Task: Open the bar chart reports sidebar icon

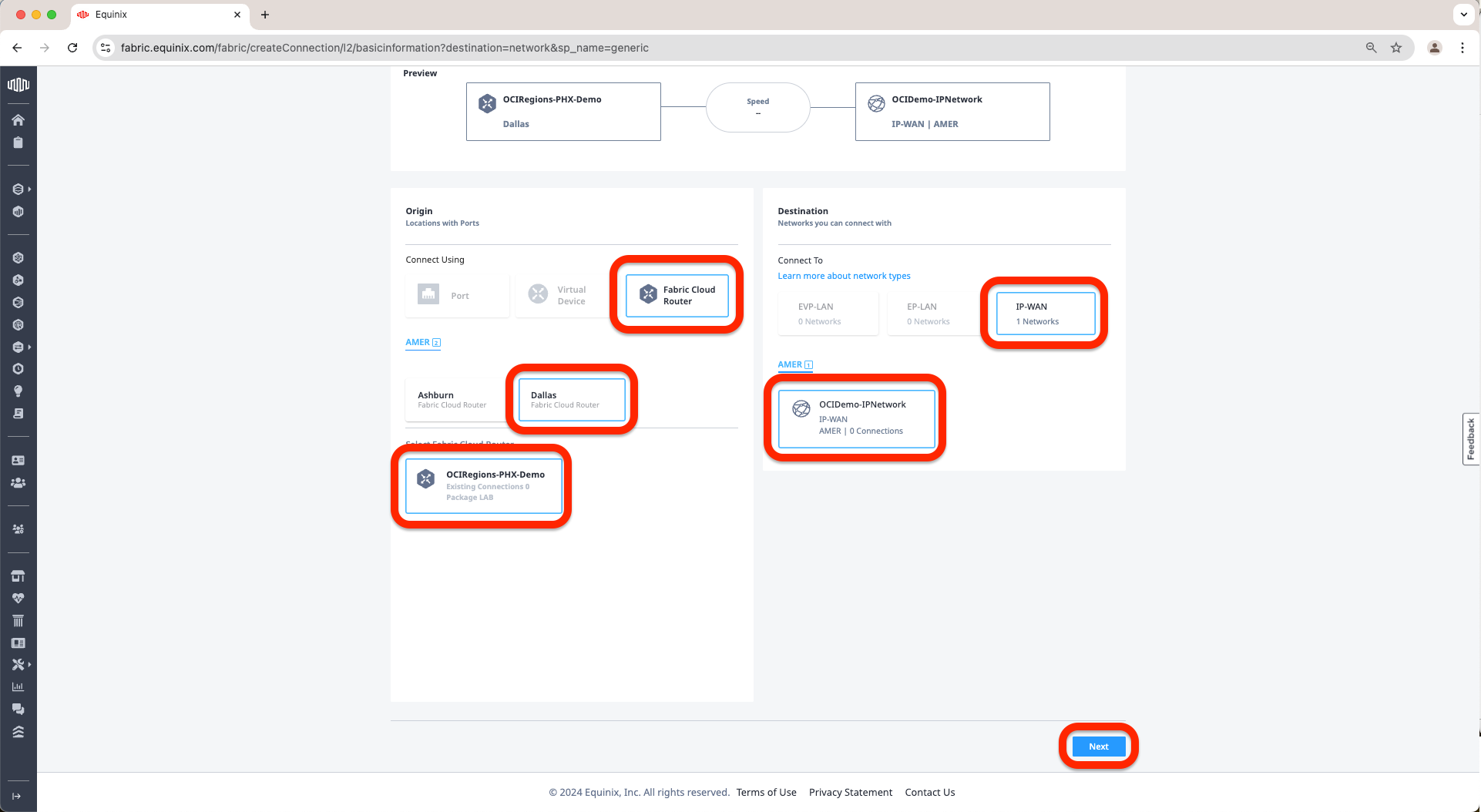Action: 18,686
